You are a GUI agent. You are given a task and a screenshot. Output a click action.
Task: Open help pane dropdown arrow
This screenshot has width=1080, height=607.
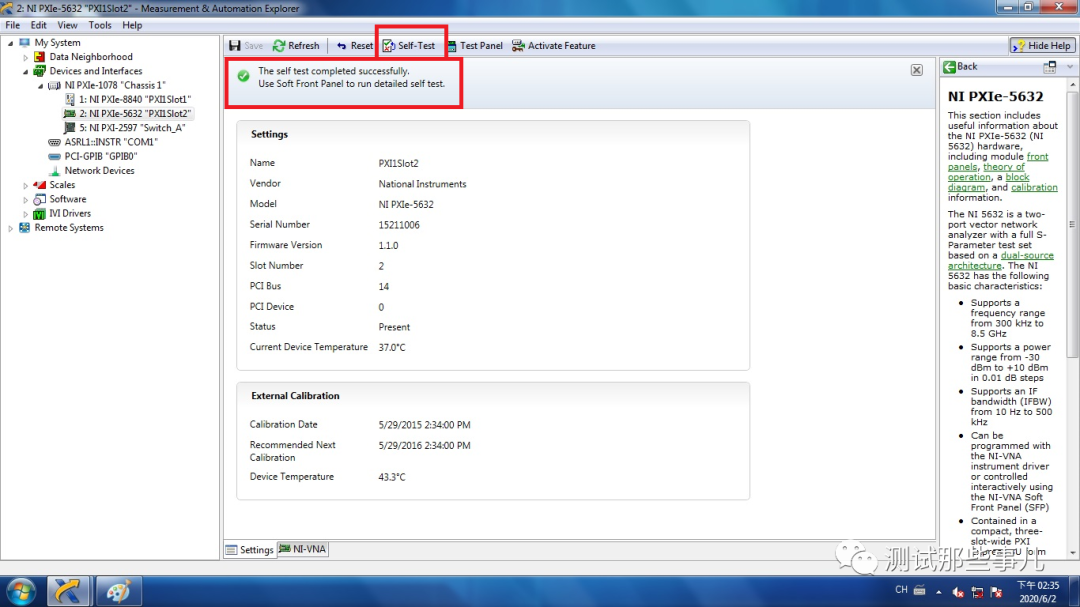(x=1070, y=67)
